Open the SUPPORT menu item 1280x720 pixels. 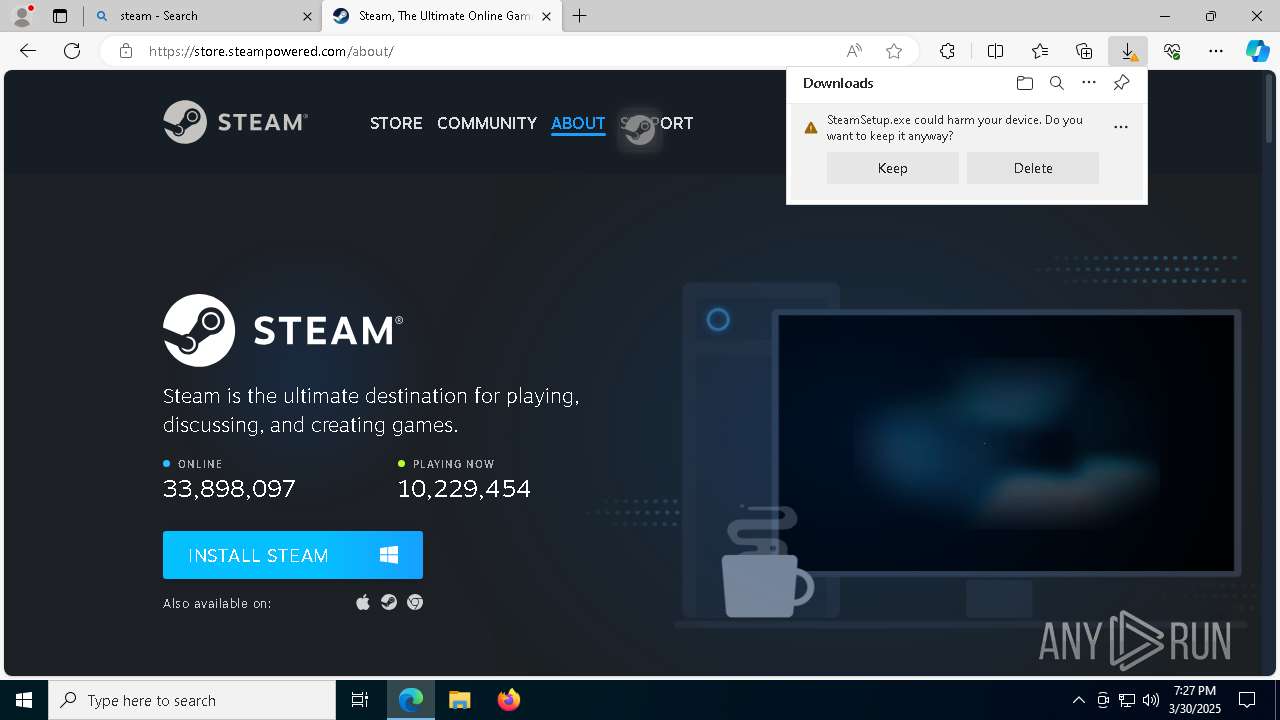point(657,123)
